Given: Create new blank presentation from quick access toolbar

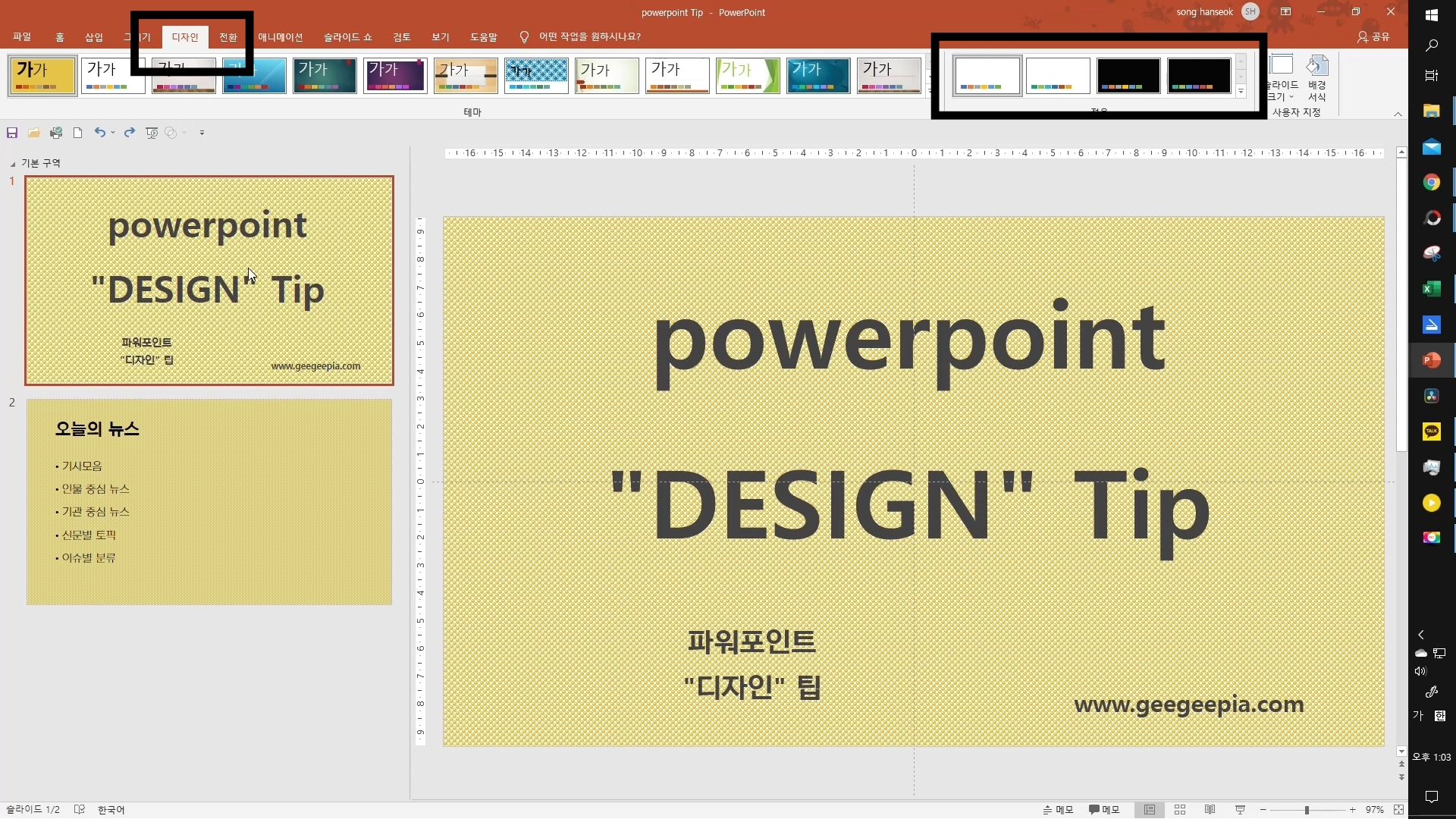Looking at the screenshot, I should 77,133.
